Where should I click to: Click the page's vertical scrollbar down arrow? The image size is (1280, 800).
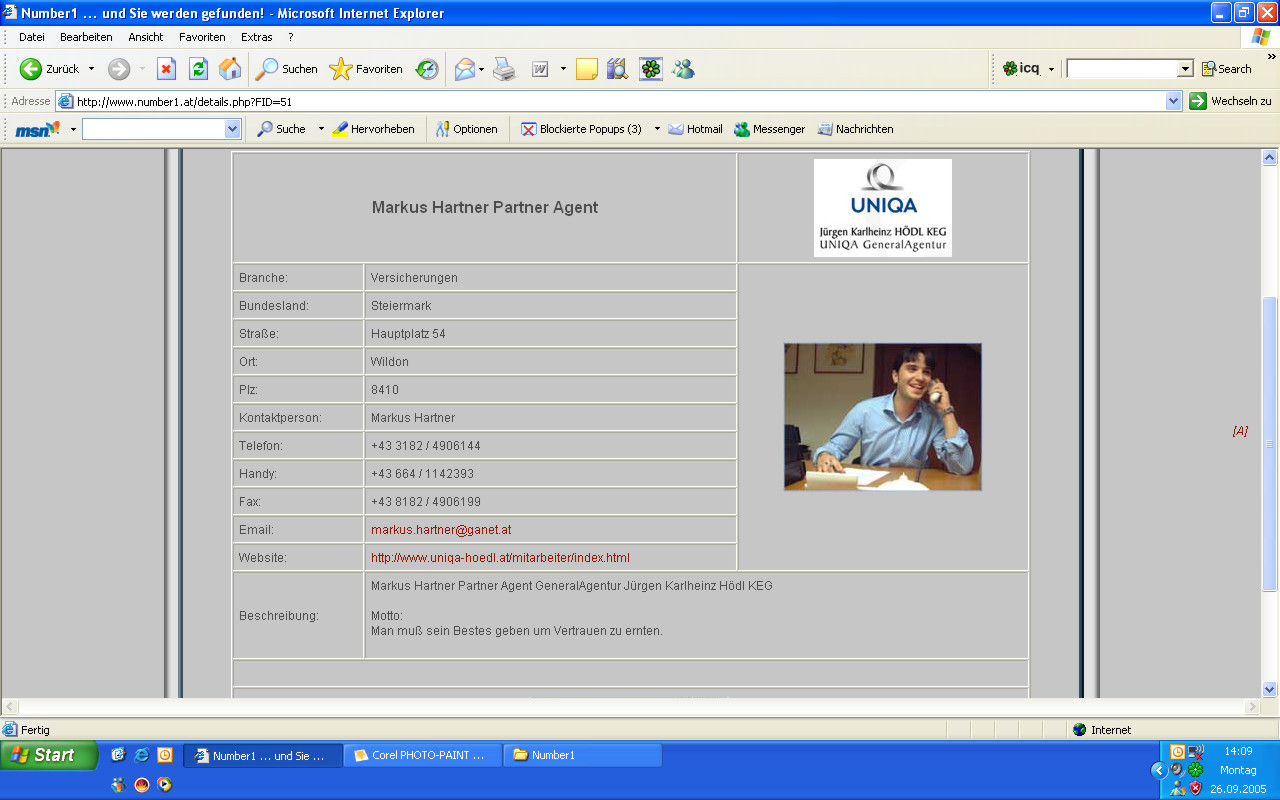(x=1270, y=689)
